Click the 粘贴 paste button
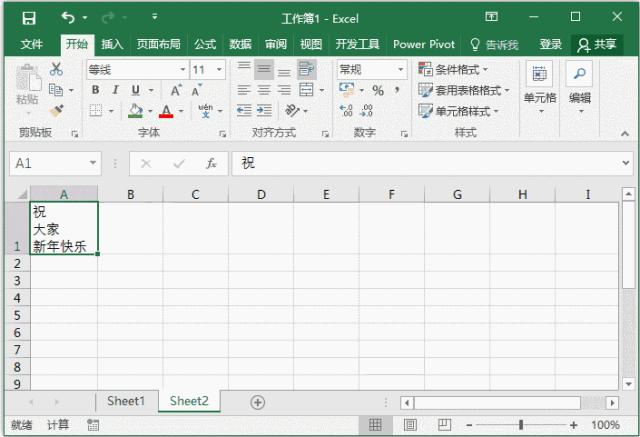640x437 pixels. click(28, 86)
